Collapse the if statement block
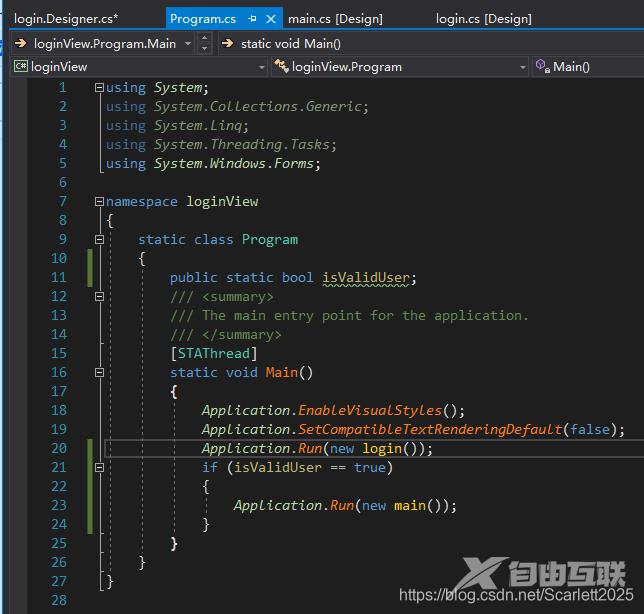This screenshot has height=614, width=644. (x=99, y=467)
